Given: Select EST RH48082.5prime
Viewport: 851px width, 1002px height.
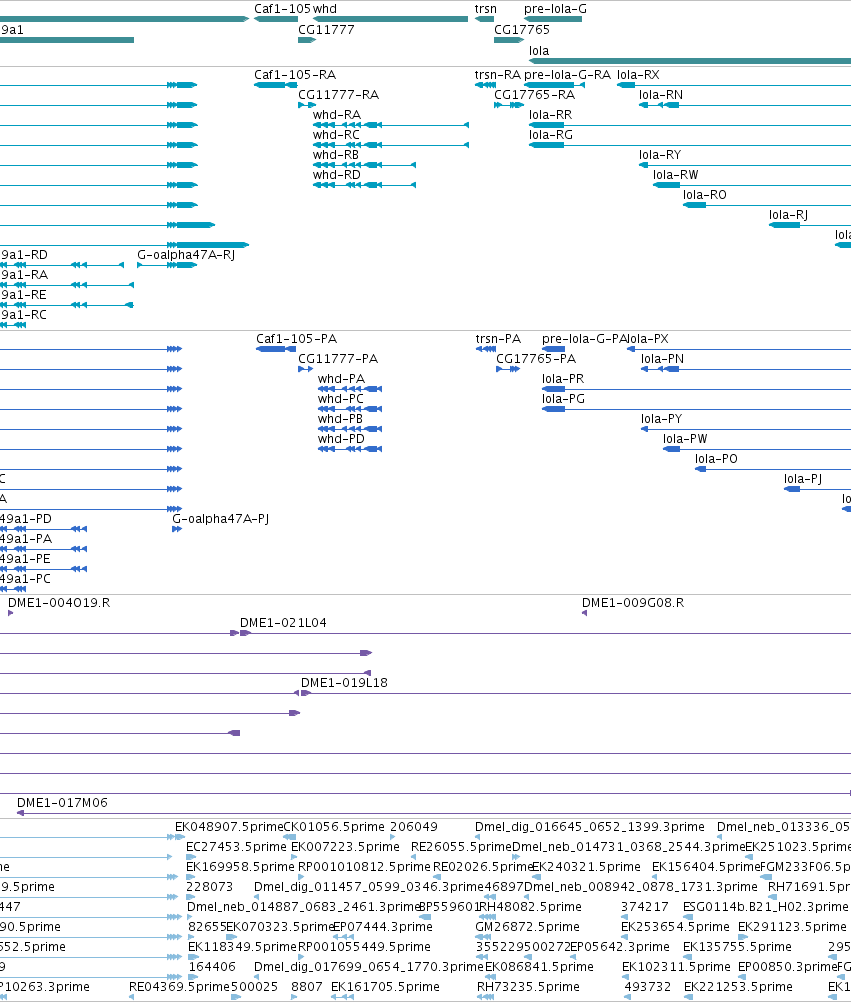Looking at the screenshot, I should pyautogui.click(x=530, y=907).
